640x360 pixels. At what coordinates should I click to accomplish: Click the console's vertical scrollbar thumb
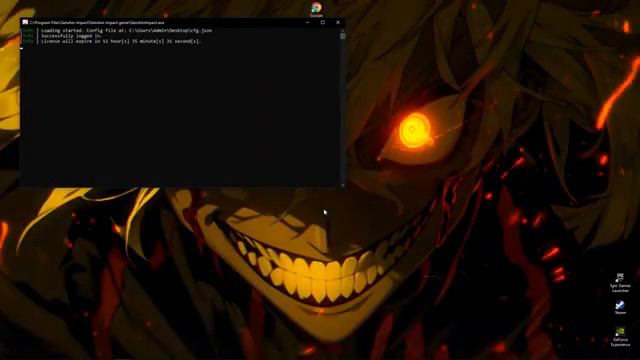click(x=342, y=36)
